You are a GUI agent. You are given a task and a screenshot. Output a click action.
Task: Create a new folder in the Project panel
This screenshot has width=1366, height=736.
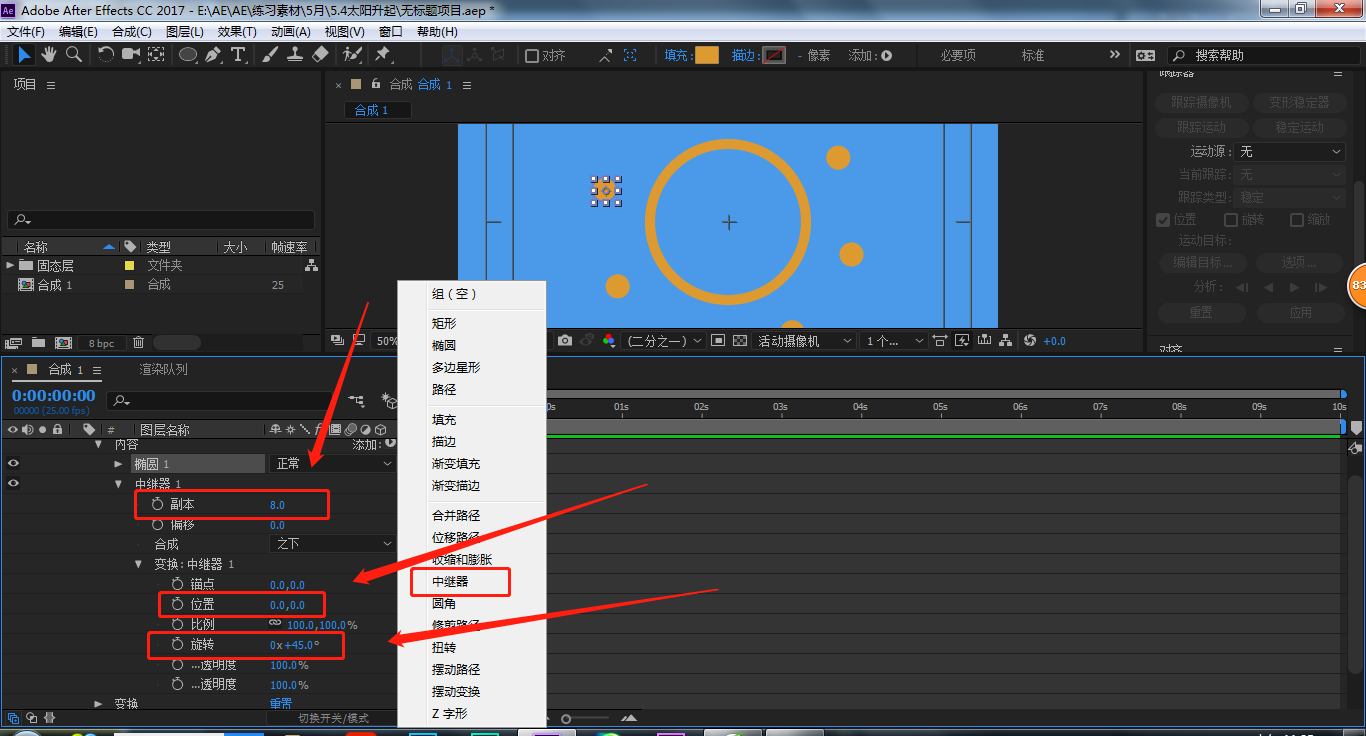[x=38, y=343]
